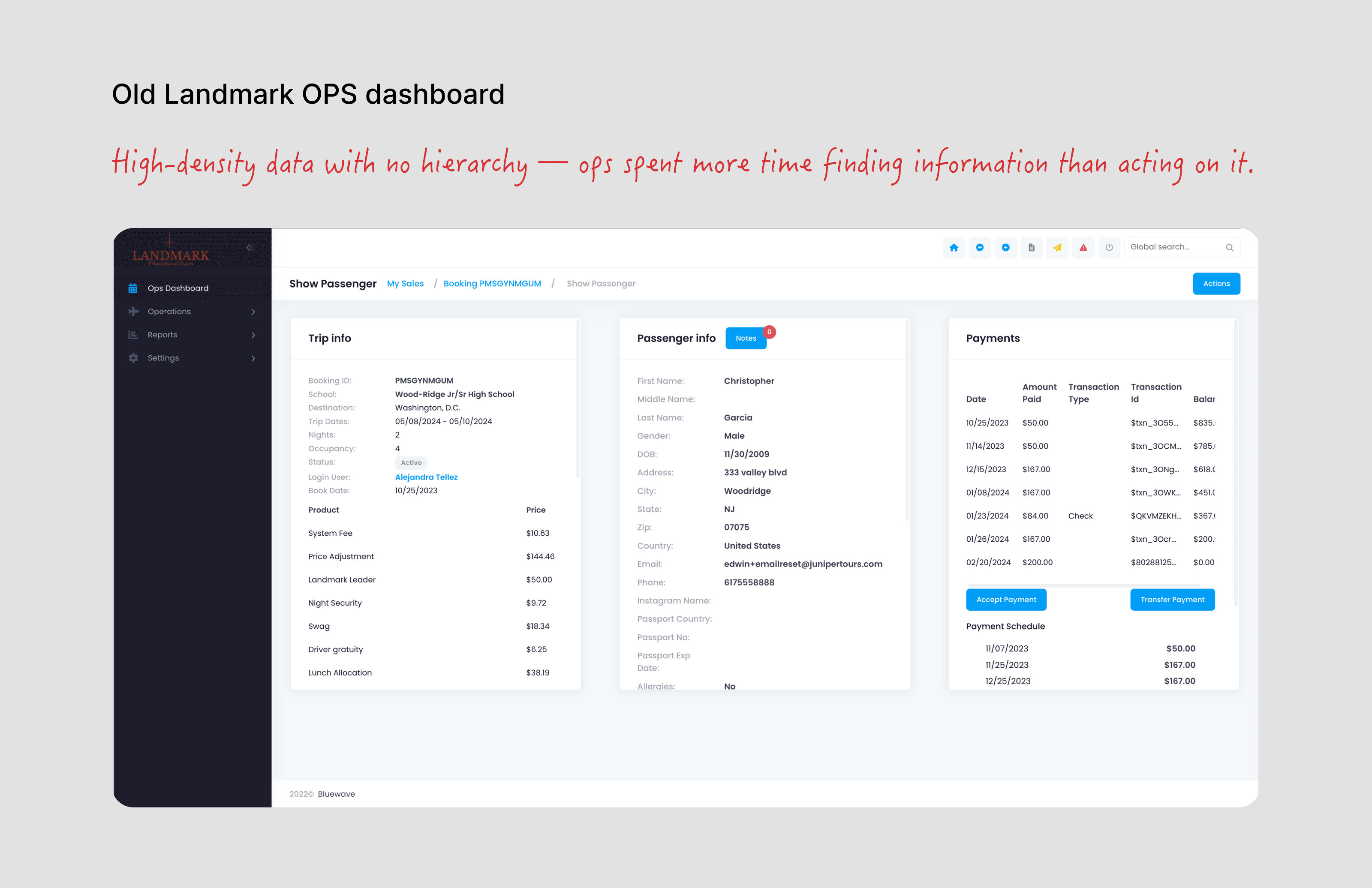Switch to the My Sales breadcrumb tab
This screenshot has height=888, width=1372.
click(x=405, y=283)
